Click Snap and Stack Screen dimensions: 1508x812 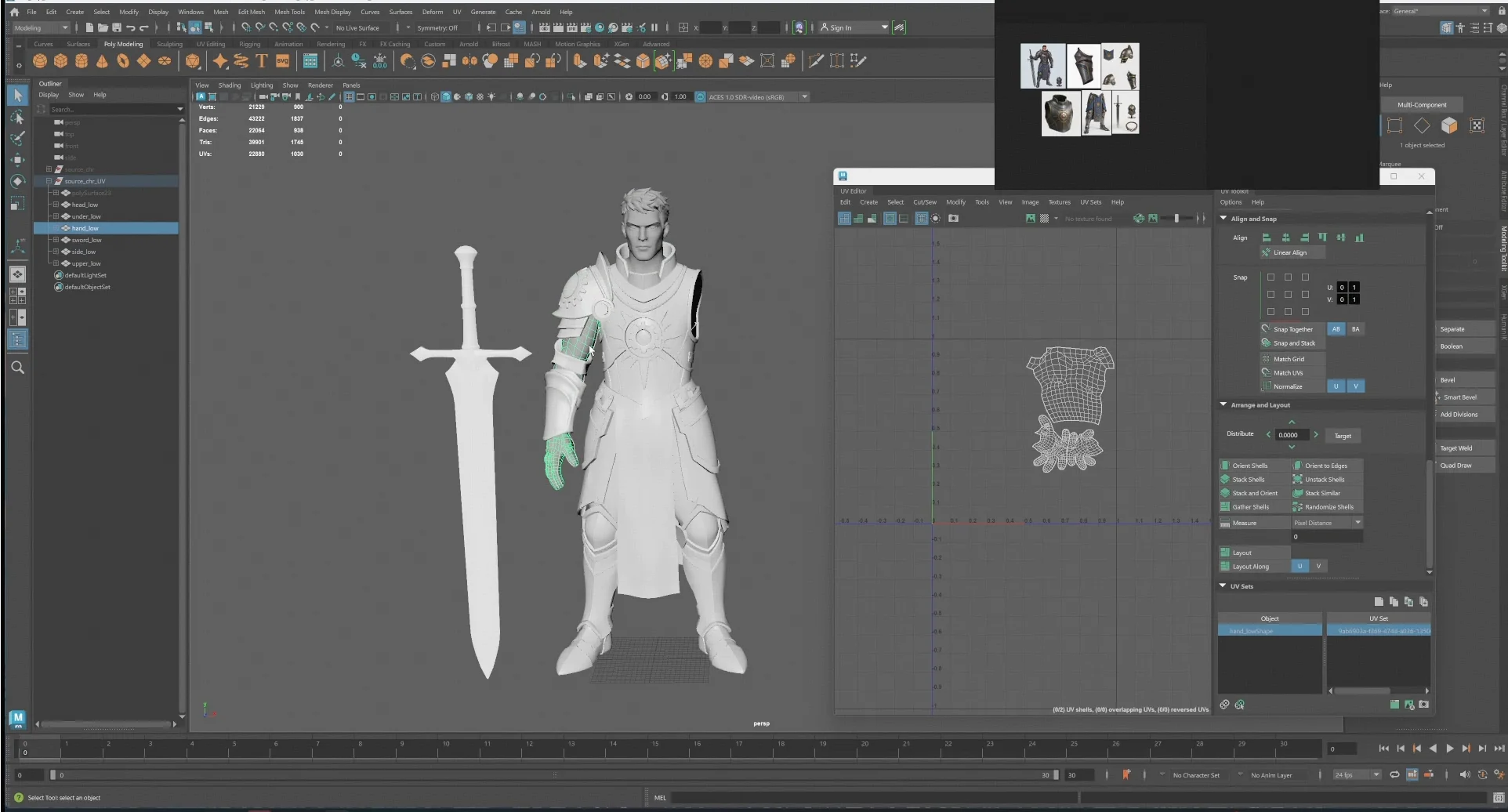(1294, 343)
